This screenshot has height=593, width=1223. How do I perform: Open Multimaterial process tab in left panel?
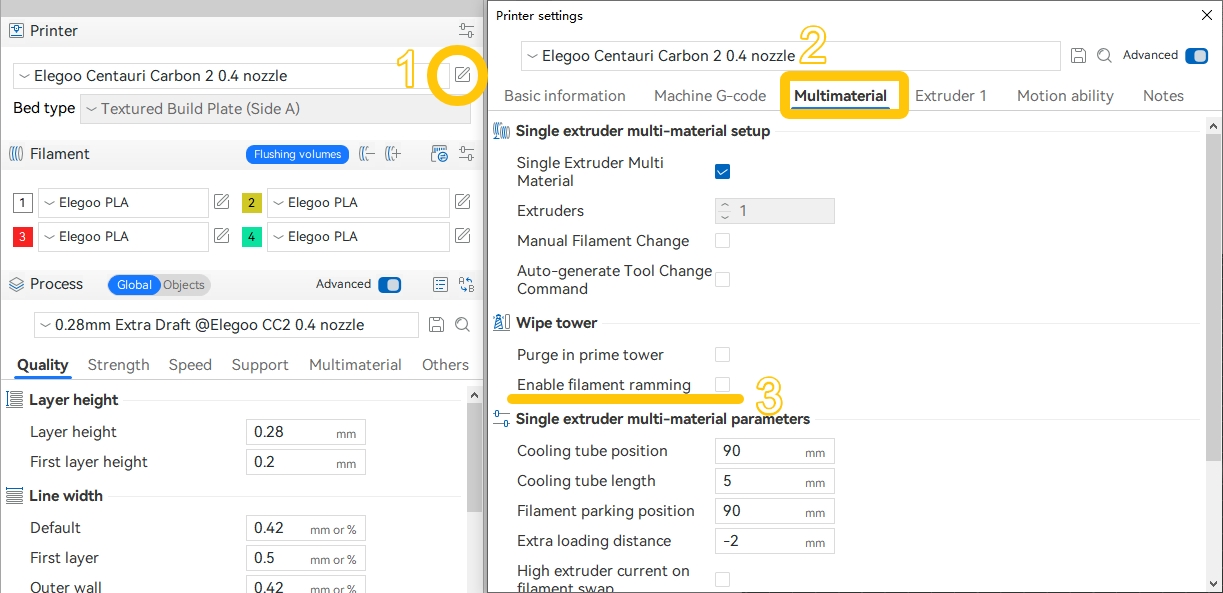355,365
